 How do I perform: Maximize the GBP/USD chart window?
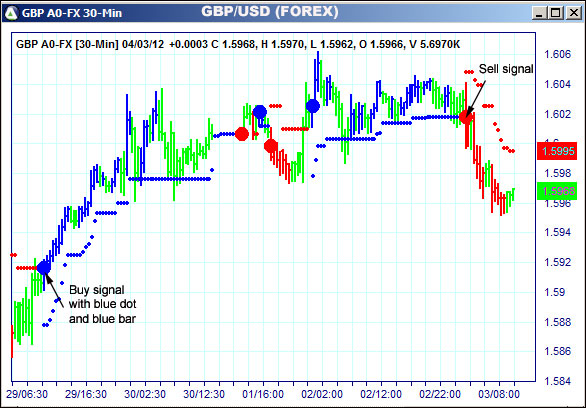tap(556, 13)
